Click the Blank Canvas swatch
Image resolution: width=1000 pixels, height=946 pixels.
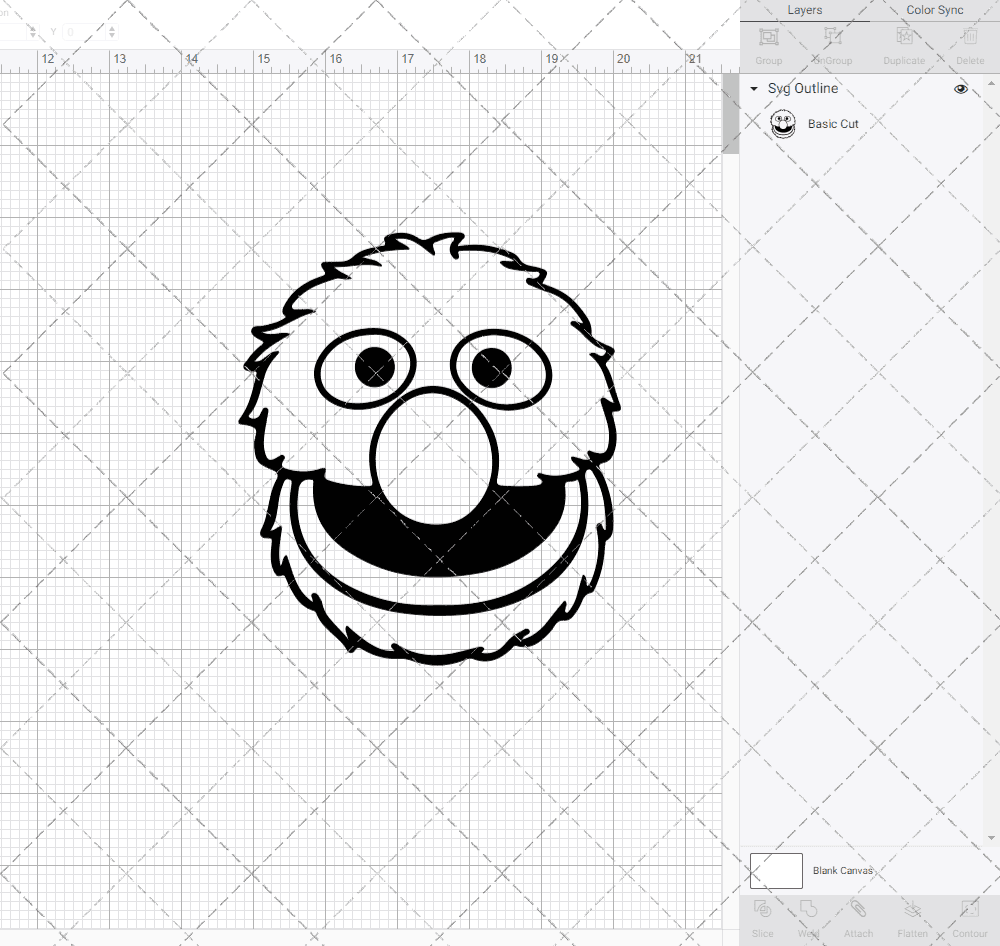click(776, 871)
